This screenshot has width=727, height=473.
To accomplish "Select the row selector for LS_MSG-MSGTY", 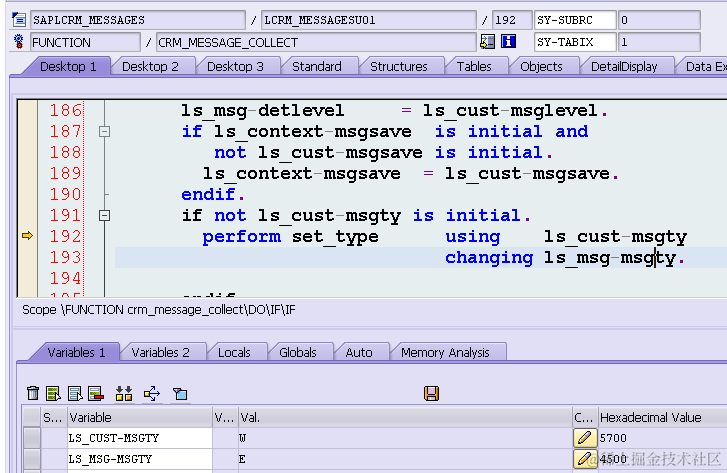I will coord(32,459).
